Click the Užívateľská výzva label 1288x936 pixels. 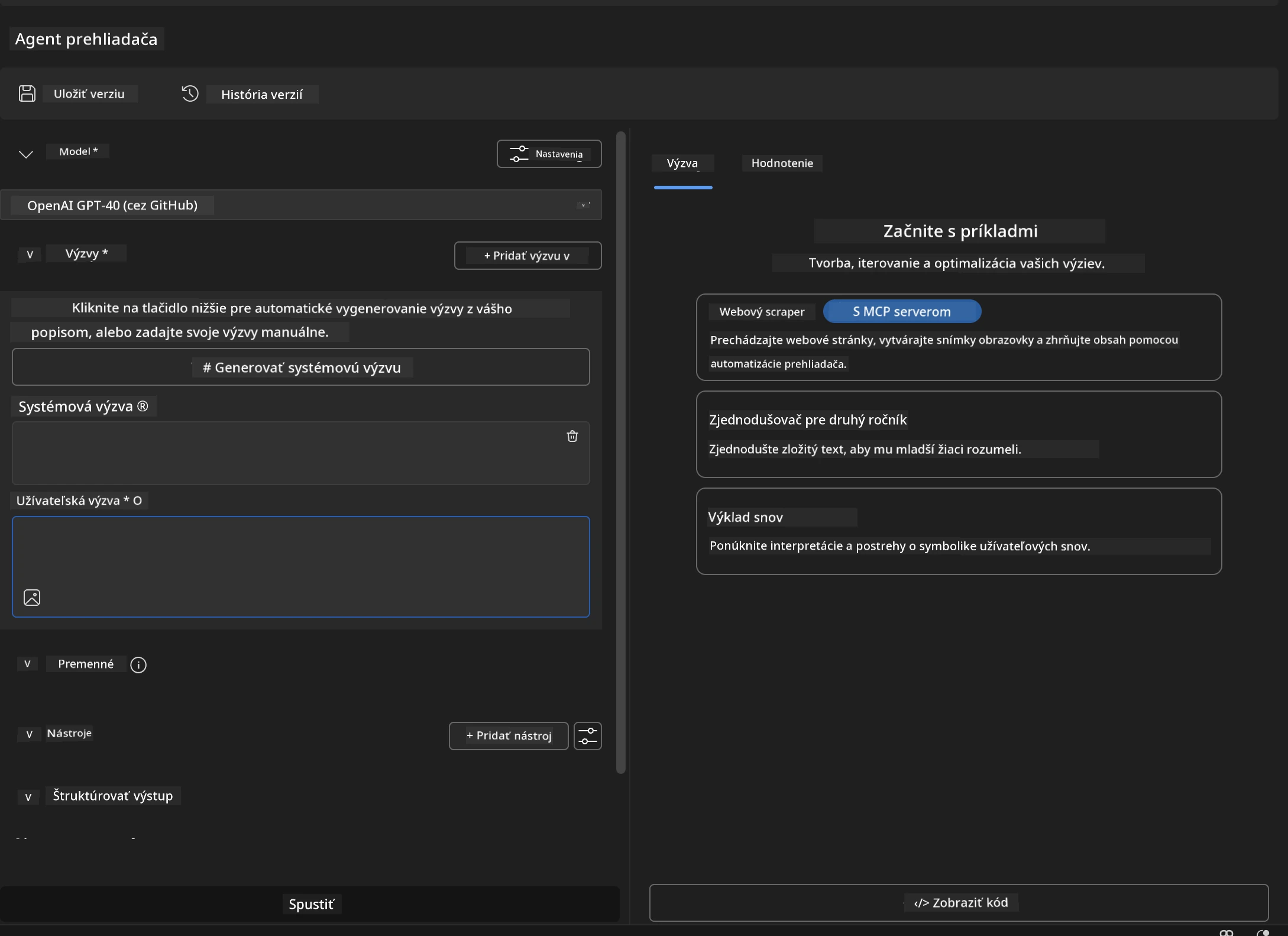[x=79, y=501]
